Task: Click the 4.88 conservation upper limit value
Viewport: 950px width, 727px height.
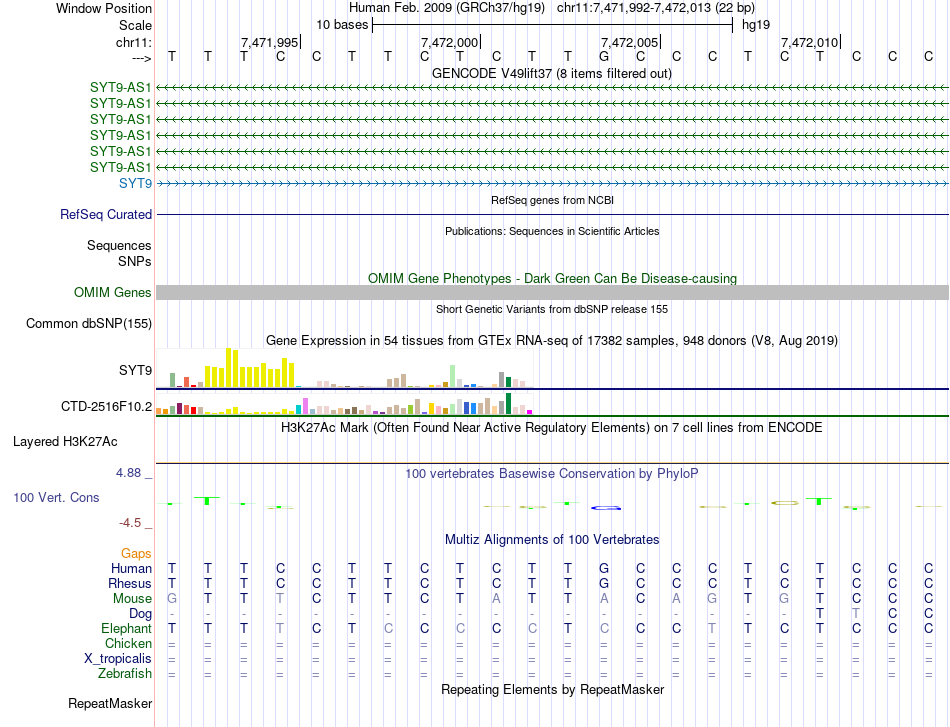Action: point(128,473)
